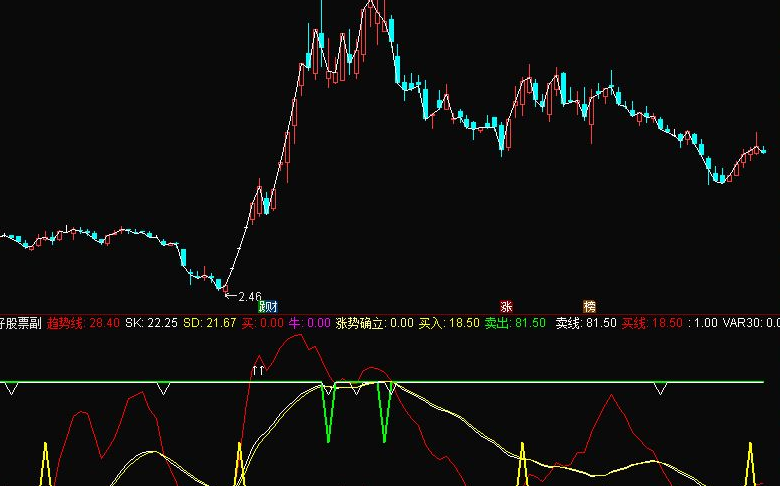Select the yellow 买入 18.50 legend label

click(448, 323)
